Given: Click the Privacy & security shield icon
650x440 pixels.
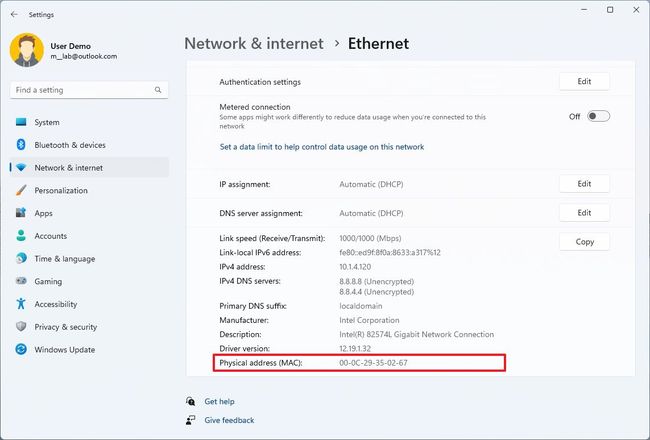Looking at the screenshot, I should [21, 327].
